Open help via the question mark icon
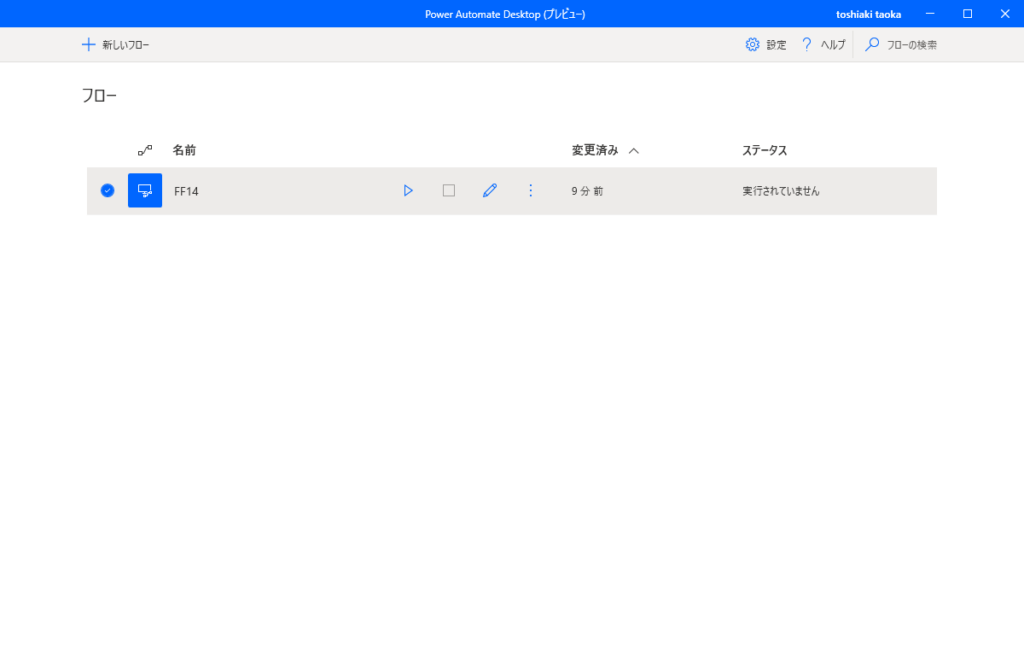The image size is (1024, 666). (x=807, y=44)
